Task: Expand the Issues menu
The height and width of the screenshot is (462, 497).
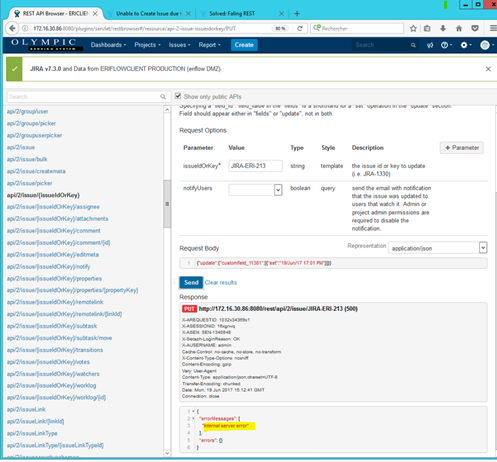Action: click(179, 45)
